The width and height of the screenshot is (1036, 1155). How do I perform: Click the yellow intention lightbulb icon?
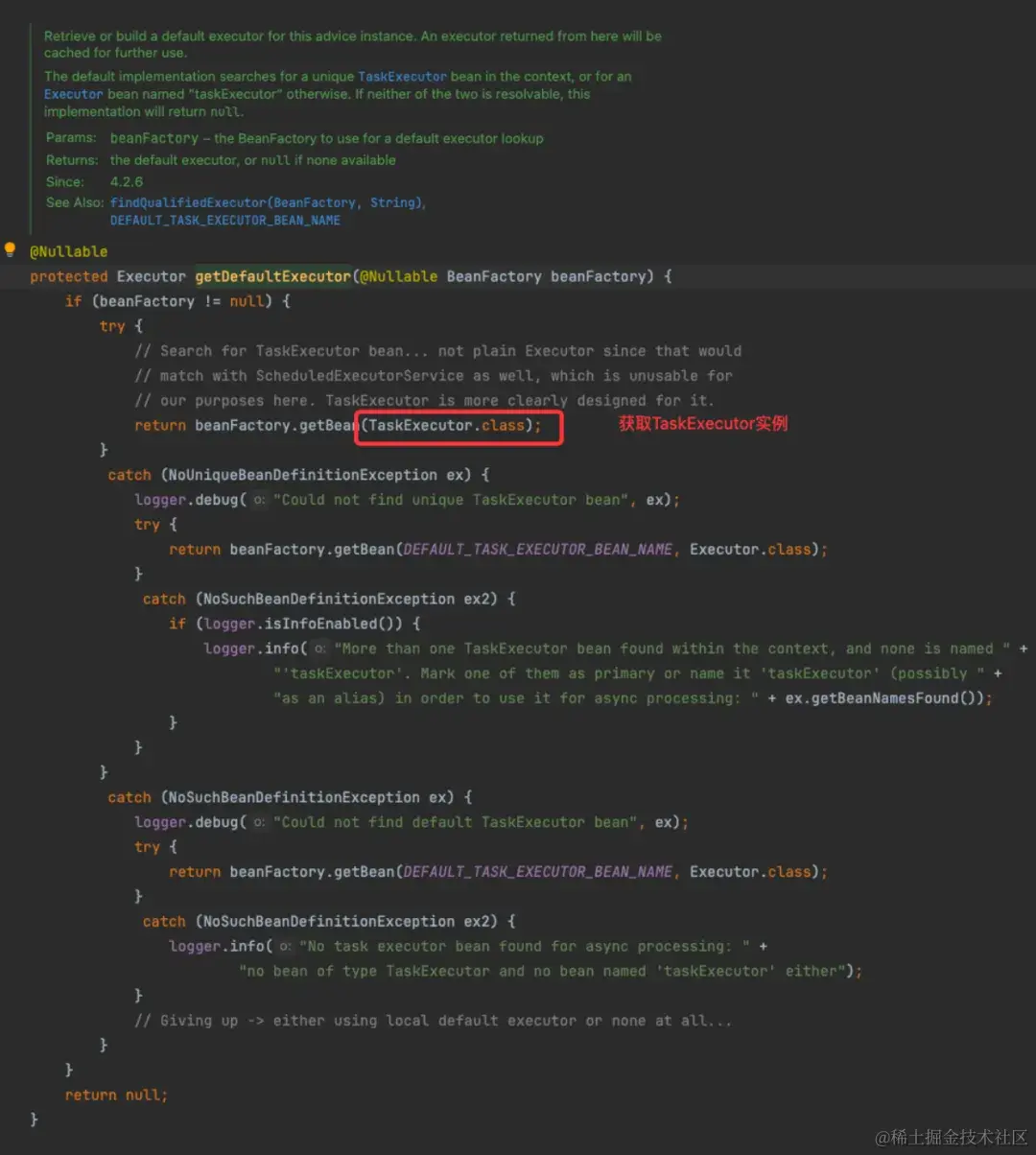11,250
